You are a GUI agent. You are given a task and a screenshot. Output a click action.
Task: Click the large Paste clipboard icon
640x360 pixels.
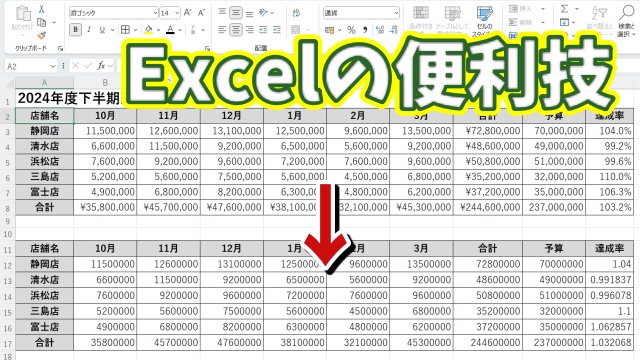click(x=23, y=13)
